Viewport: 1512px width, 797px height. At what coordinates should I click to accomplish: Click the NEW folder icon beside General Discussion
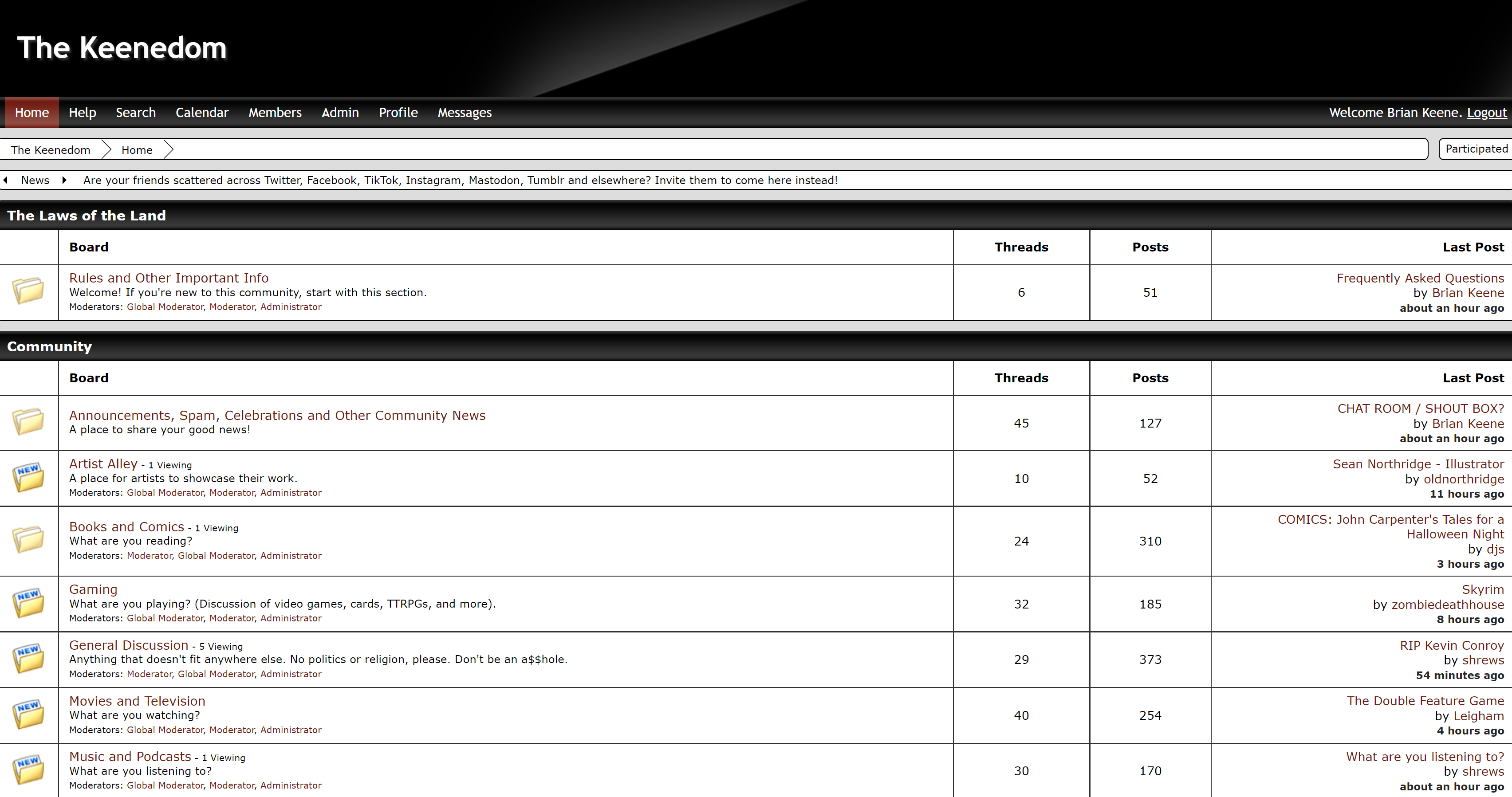pyautogui.click(x=28, y=658)
